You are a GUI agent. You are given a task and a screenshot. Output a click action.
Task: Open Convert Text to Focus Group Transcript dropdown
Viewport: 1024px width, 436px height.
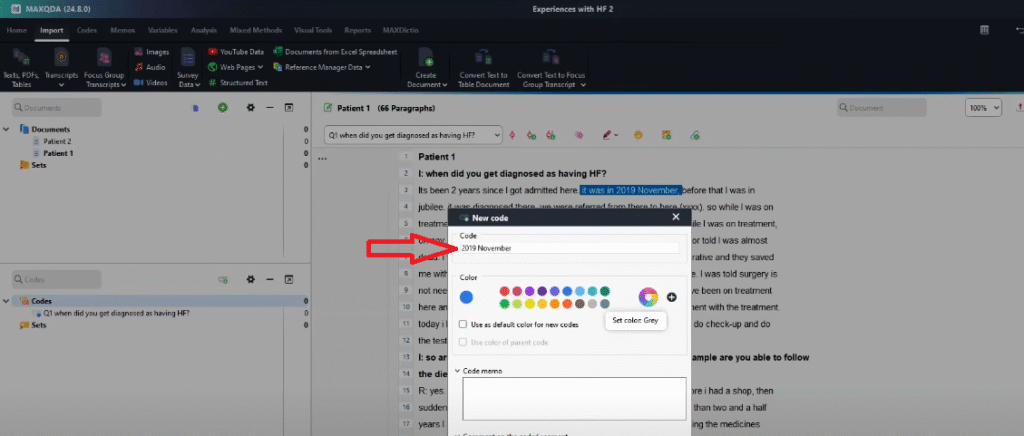583,85
